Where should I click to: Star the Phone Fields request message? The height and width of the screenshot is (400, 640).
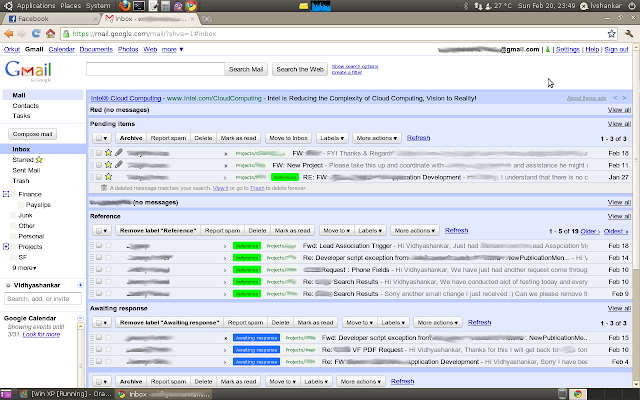click(109, 269)
